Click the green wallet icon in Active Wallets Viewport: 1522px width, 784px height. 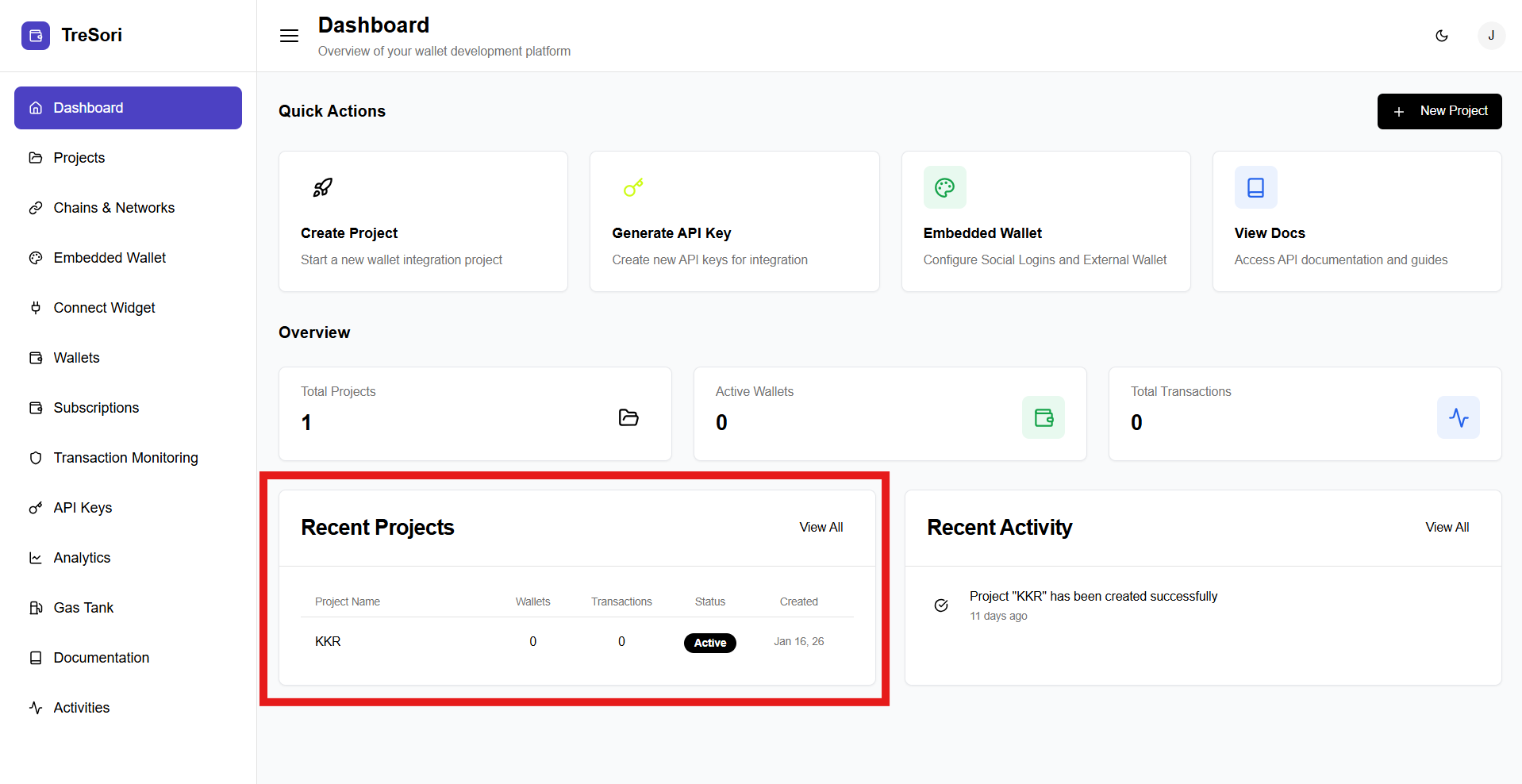point(1043,417)
